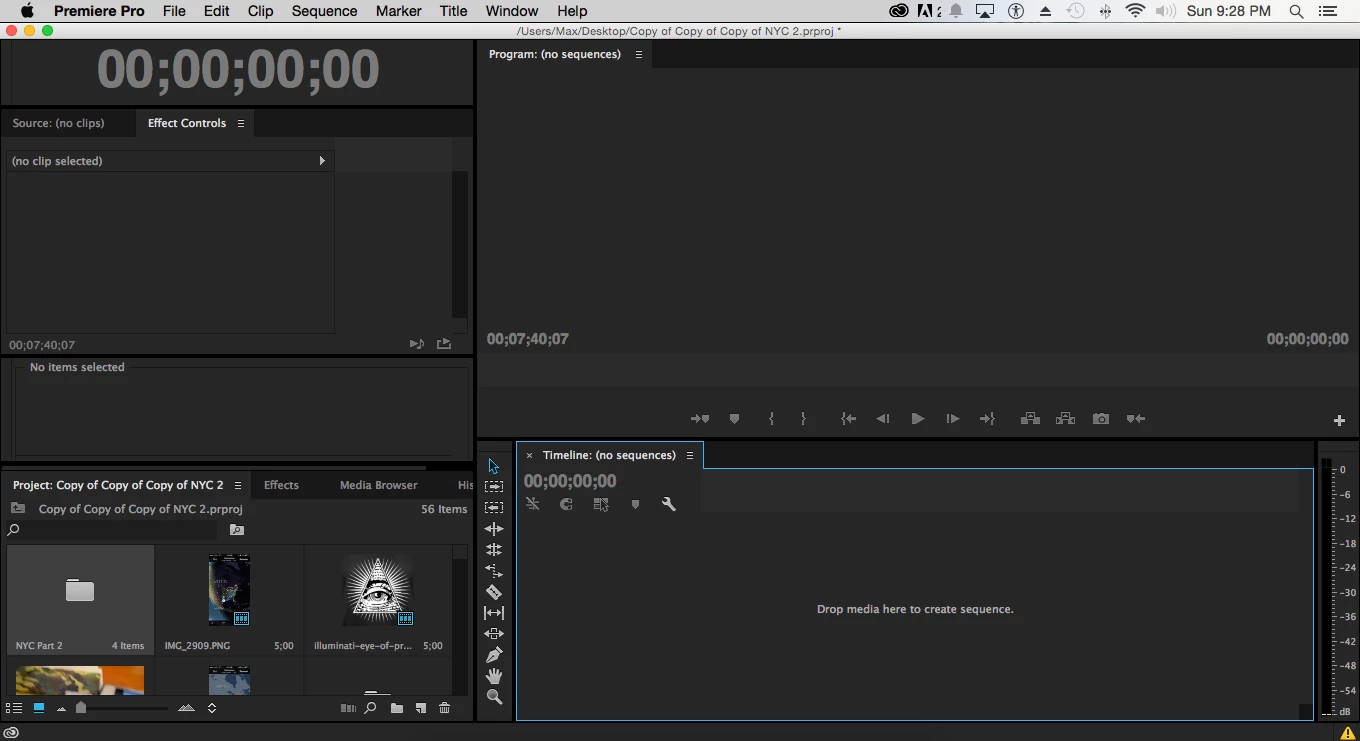Click zoom out small mountains icon
The height and width of the screenshot is (741, 1360).
[x=61, y=709]
